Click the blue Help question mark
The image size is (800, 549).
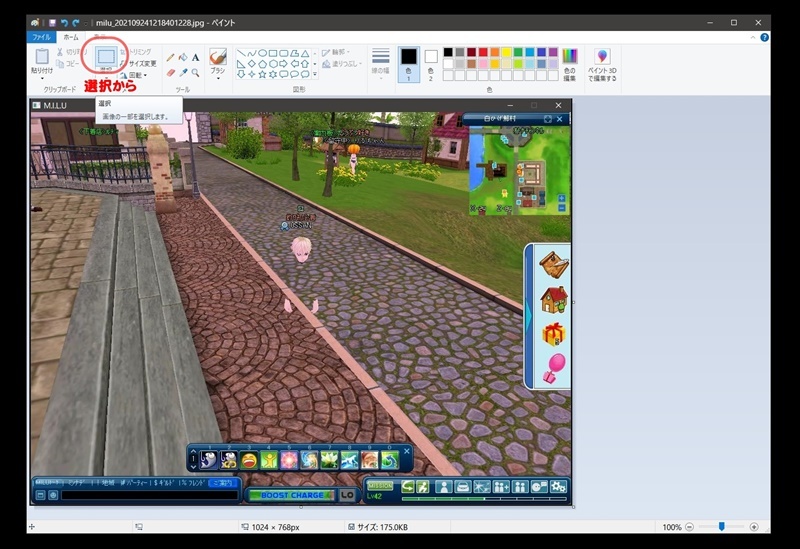tap(764, 37)
